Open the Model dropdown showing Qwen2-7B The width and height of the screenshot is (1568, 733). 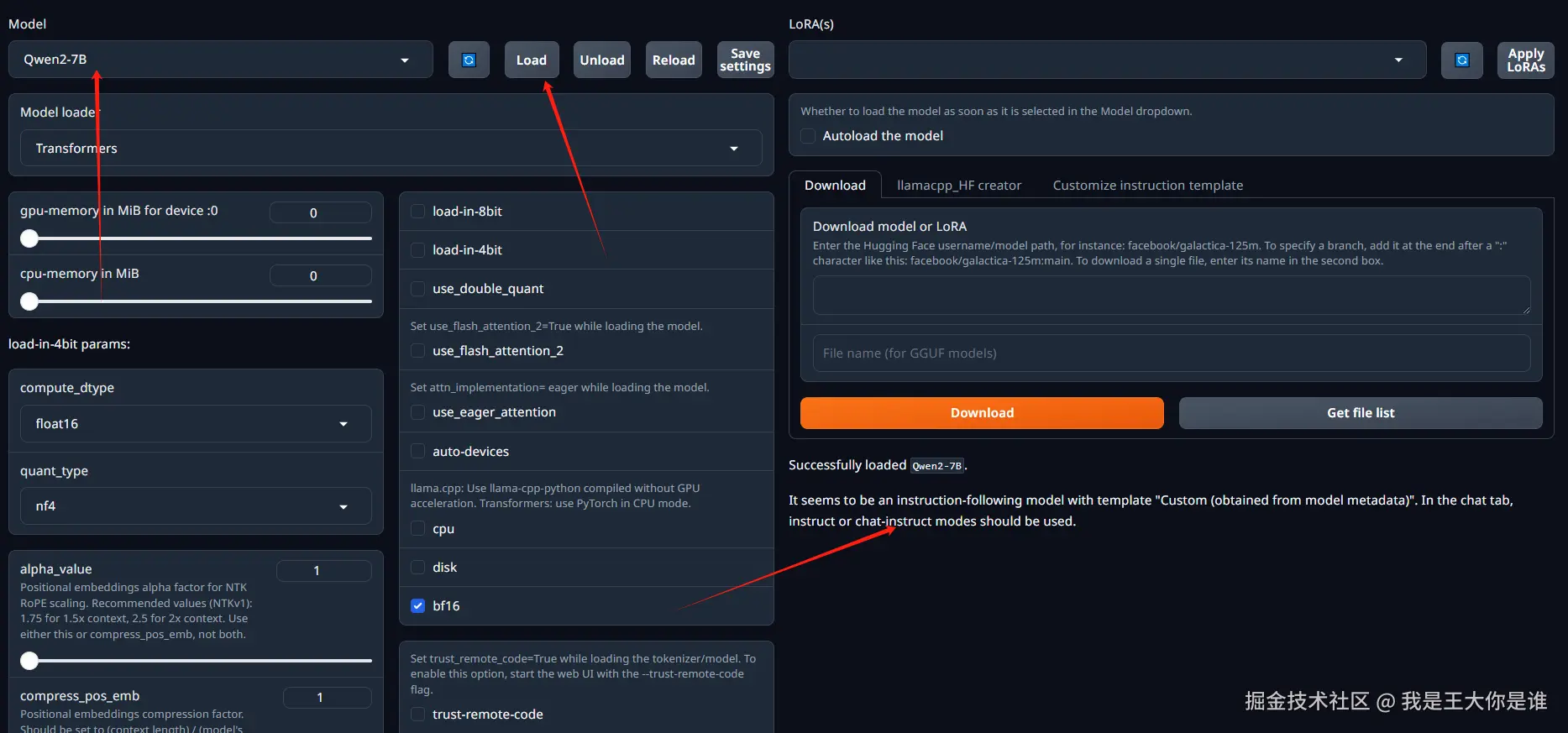tap(221, 60)
